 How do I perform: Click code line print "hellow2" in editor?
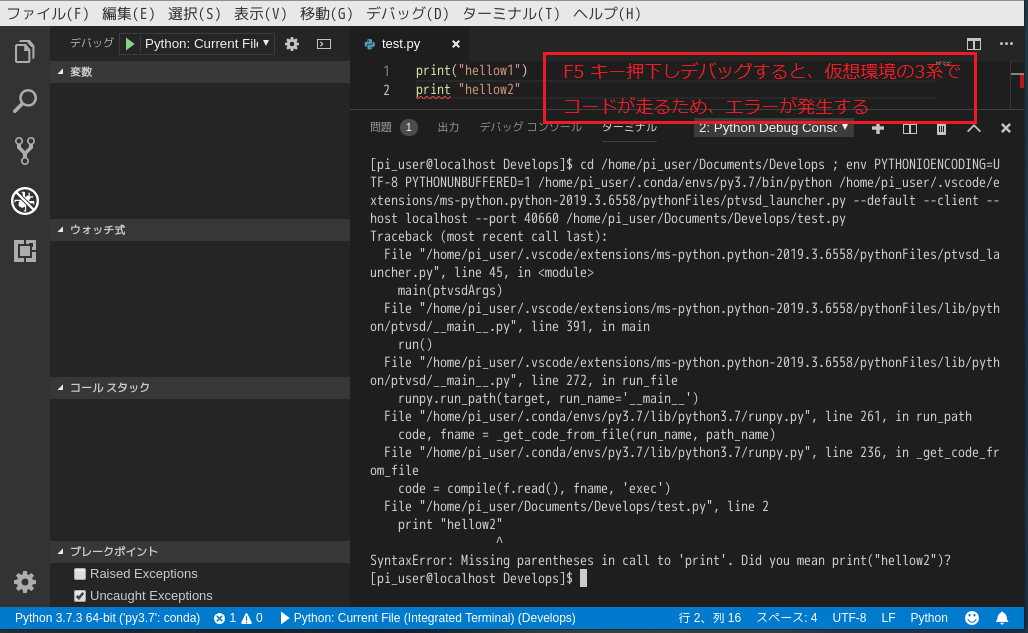pos(467,90)
